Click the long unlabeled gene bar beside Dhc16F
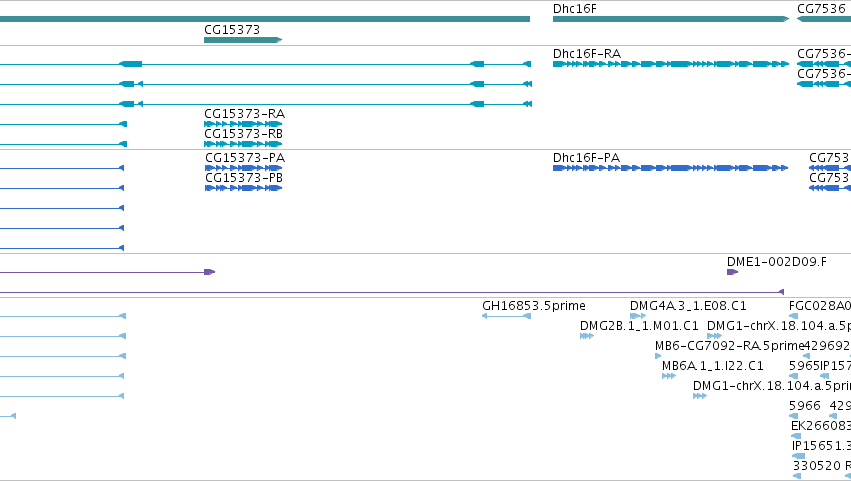Screen dimensions: 851x481 click(265, 19)
